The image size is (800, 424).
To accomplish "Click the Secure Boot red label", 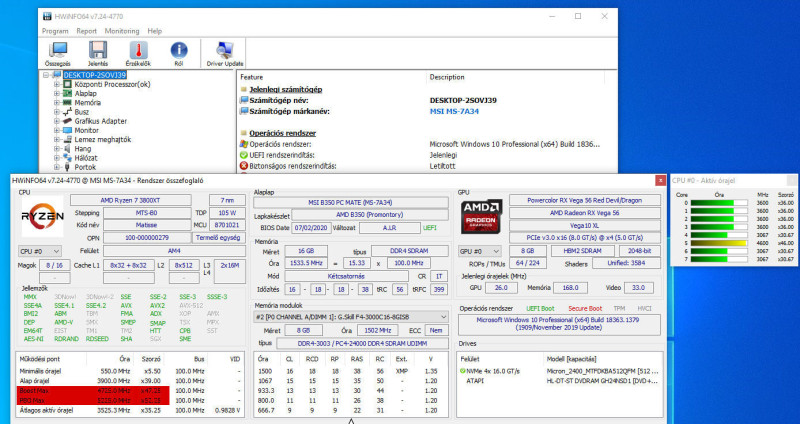I will [x=585, y=309].
